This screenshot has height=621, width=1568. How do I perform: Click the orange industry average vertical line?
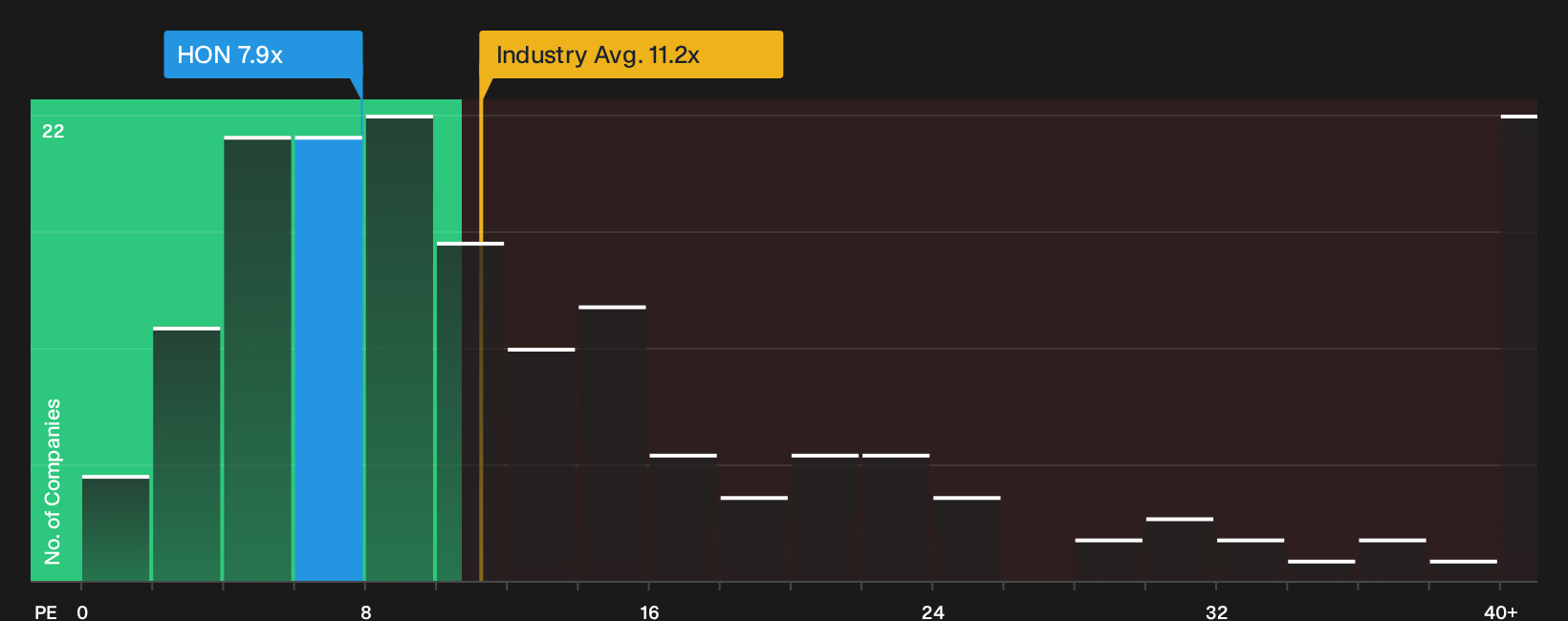point(481,339)
